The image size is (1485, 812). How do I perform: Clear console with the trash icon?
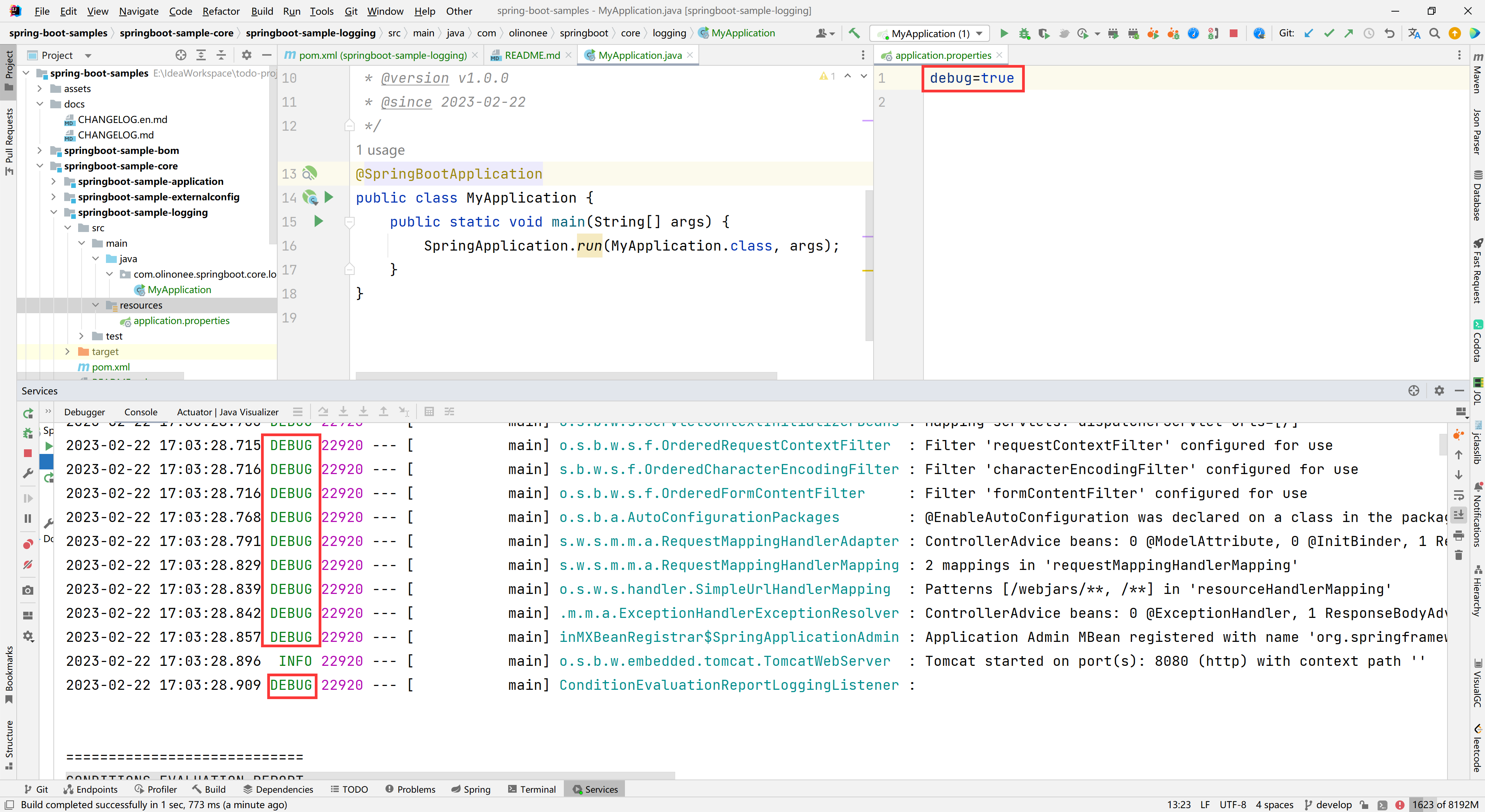pos(1458,555)
